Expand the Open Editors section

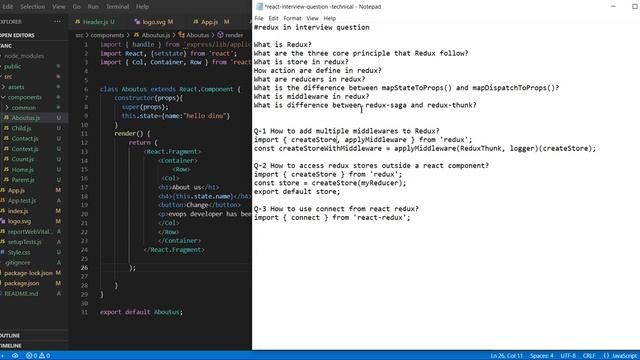coord(17,36)
